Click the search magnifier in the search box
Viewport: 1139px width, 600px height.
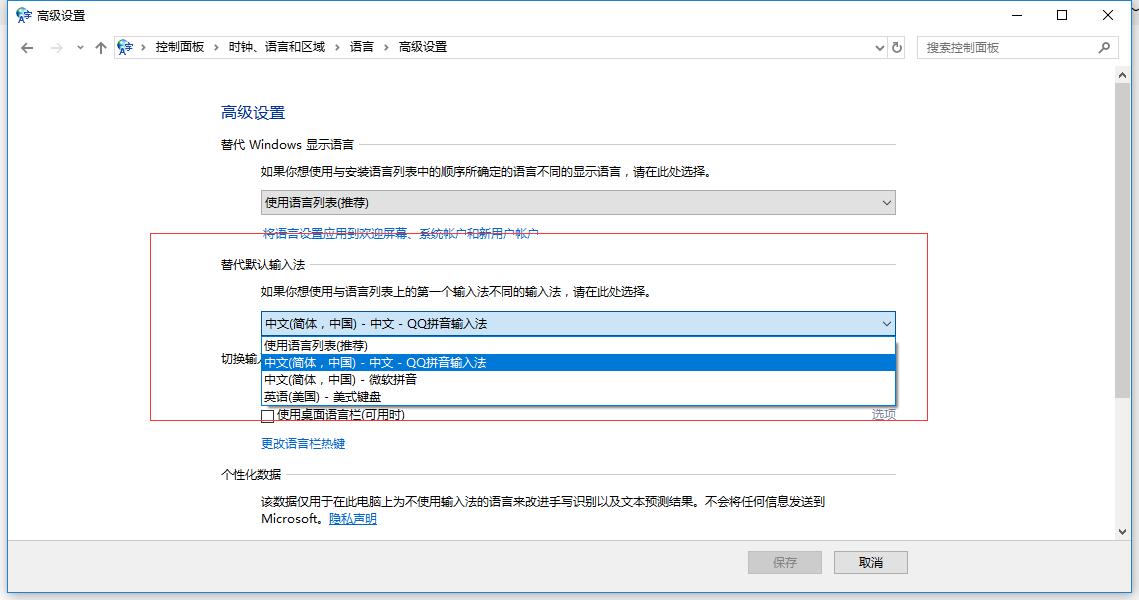click(x=1103, y=47)
